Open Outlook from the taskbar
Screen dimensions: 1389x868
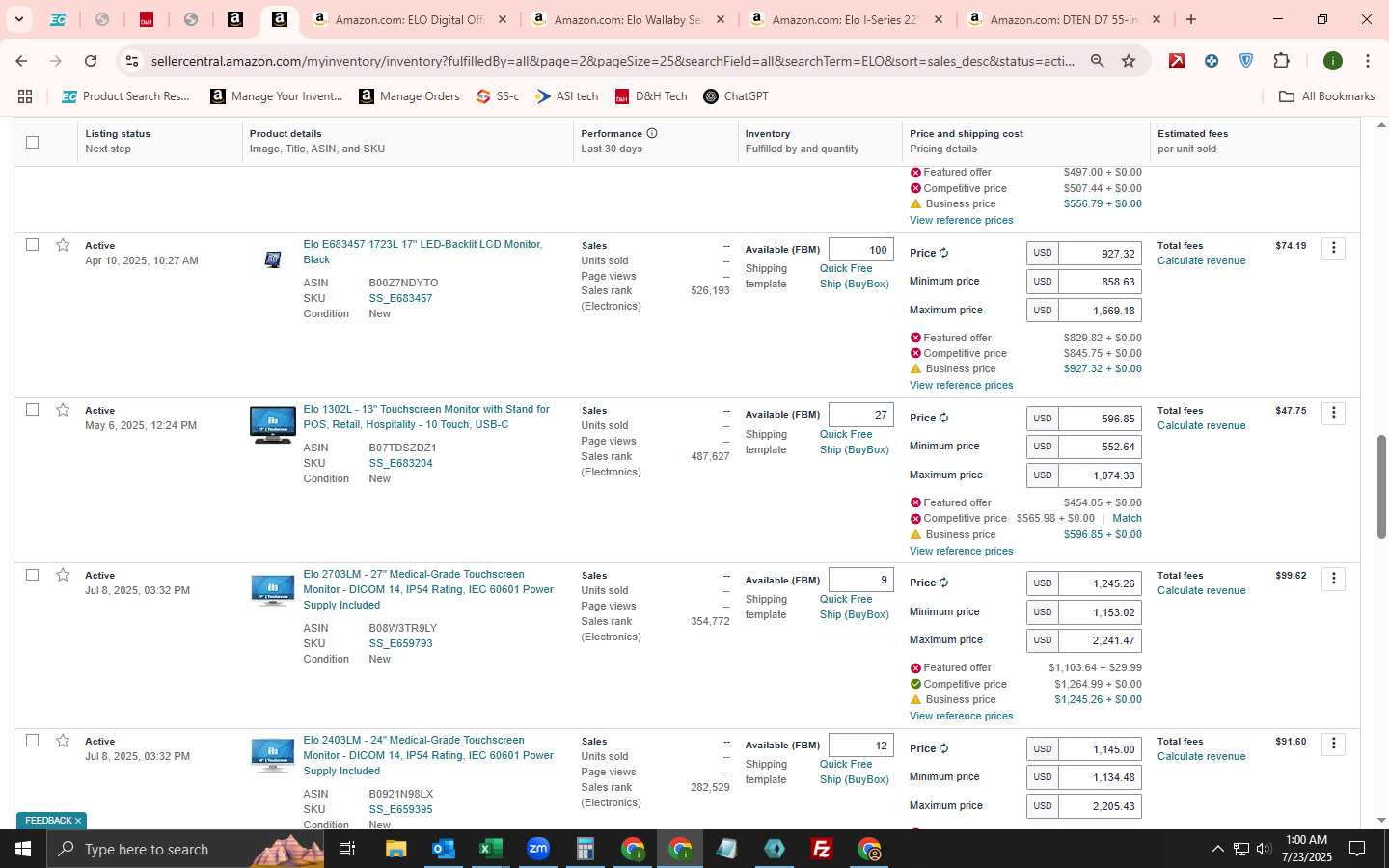(x=443, y=849)
